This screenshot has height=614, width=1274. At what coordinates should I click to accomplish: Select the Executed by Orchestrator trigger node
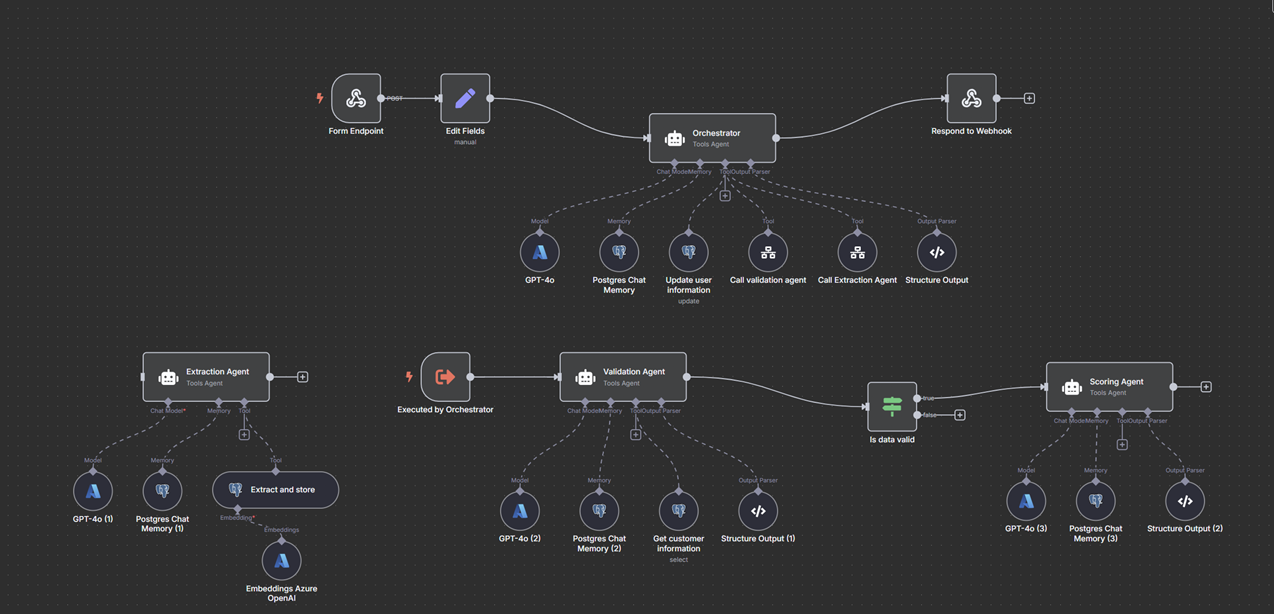click(x=445, y=377)
